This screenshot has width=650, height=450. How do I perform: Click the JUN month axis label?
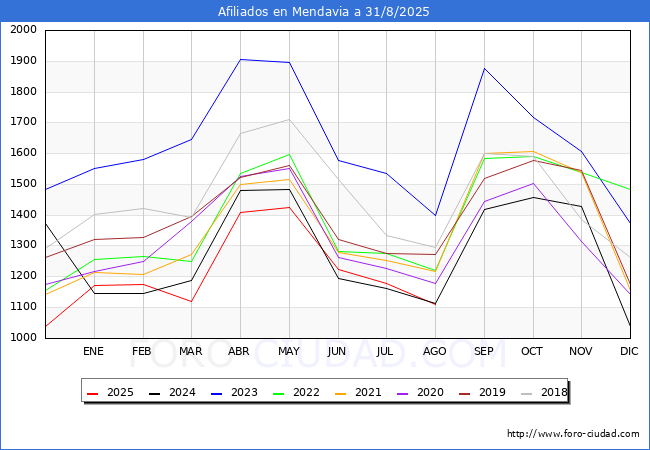pos(337,351)
